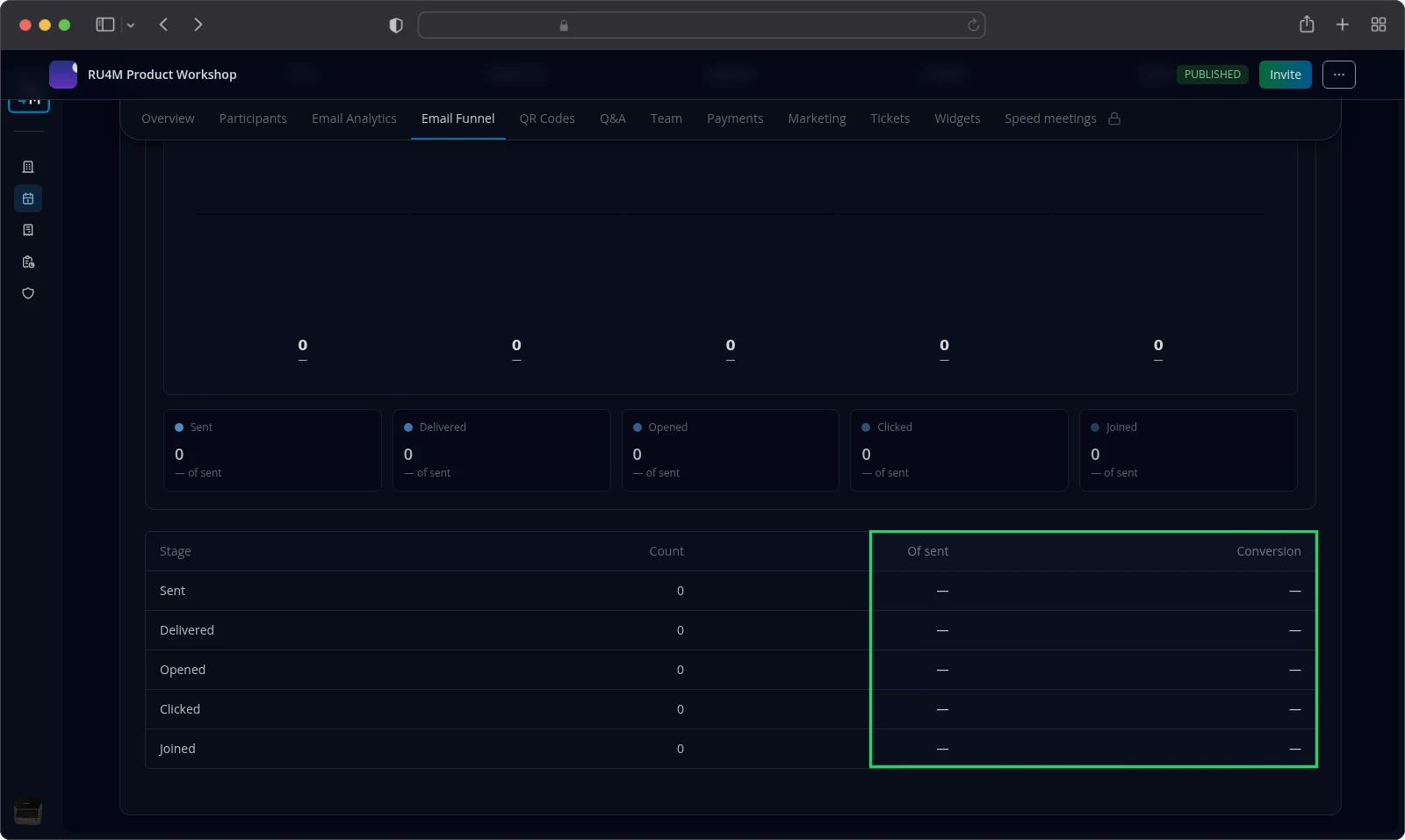Switch to the Email Analytics tab
The width and height of the screenshot is (1405, 840).
click(354, 118)
